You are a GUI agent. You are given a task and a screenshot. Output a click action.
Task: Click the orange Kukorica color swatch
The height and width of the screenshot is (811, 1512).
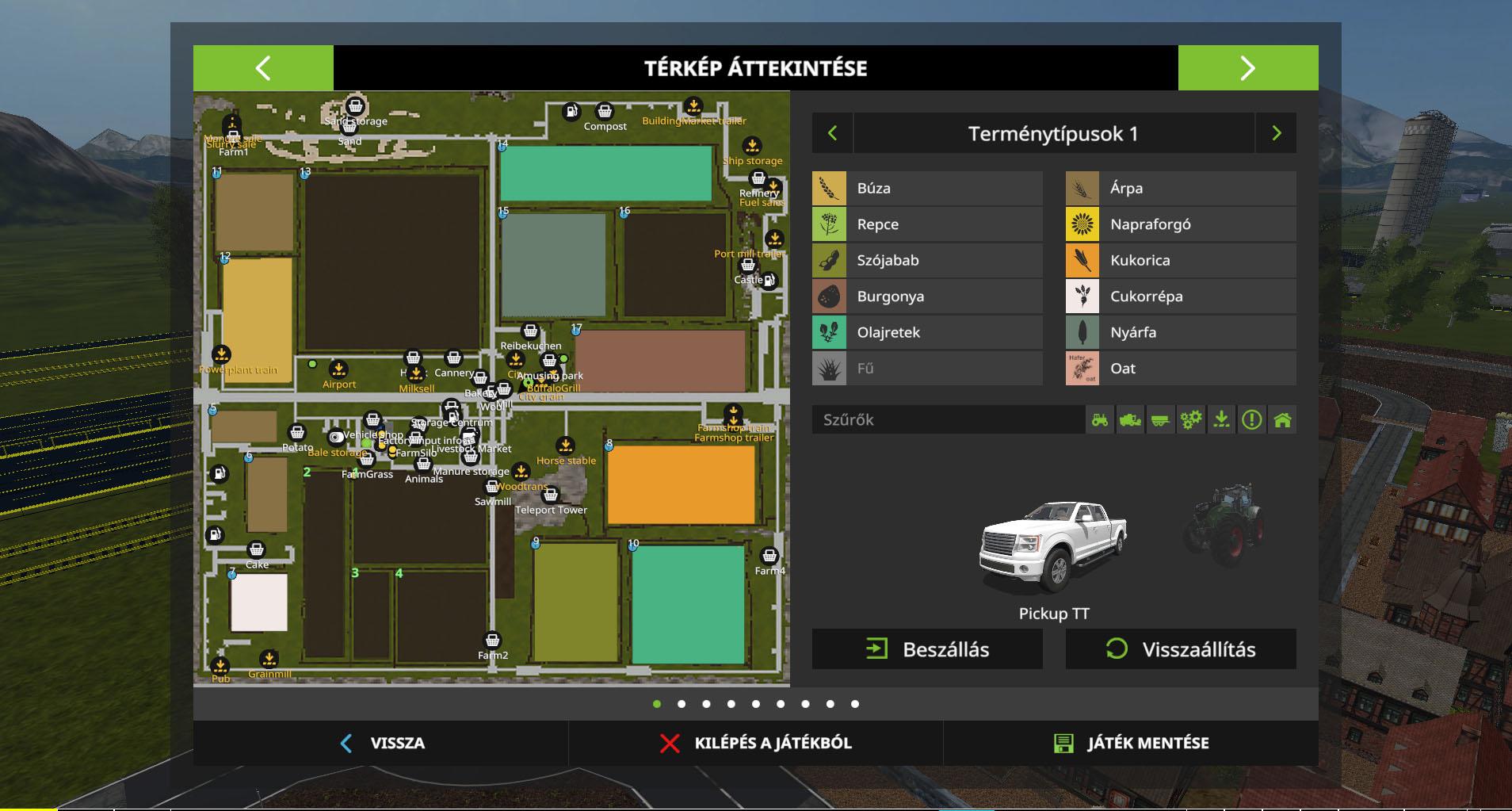(1082, 261)
